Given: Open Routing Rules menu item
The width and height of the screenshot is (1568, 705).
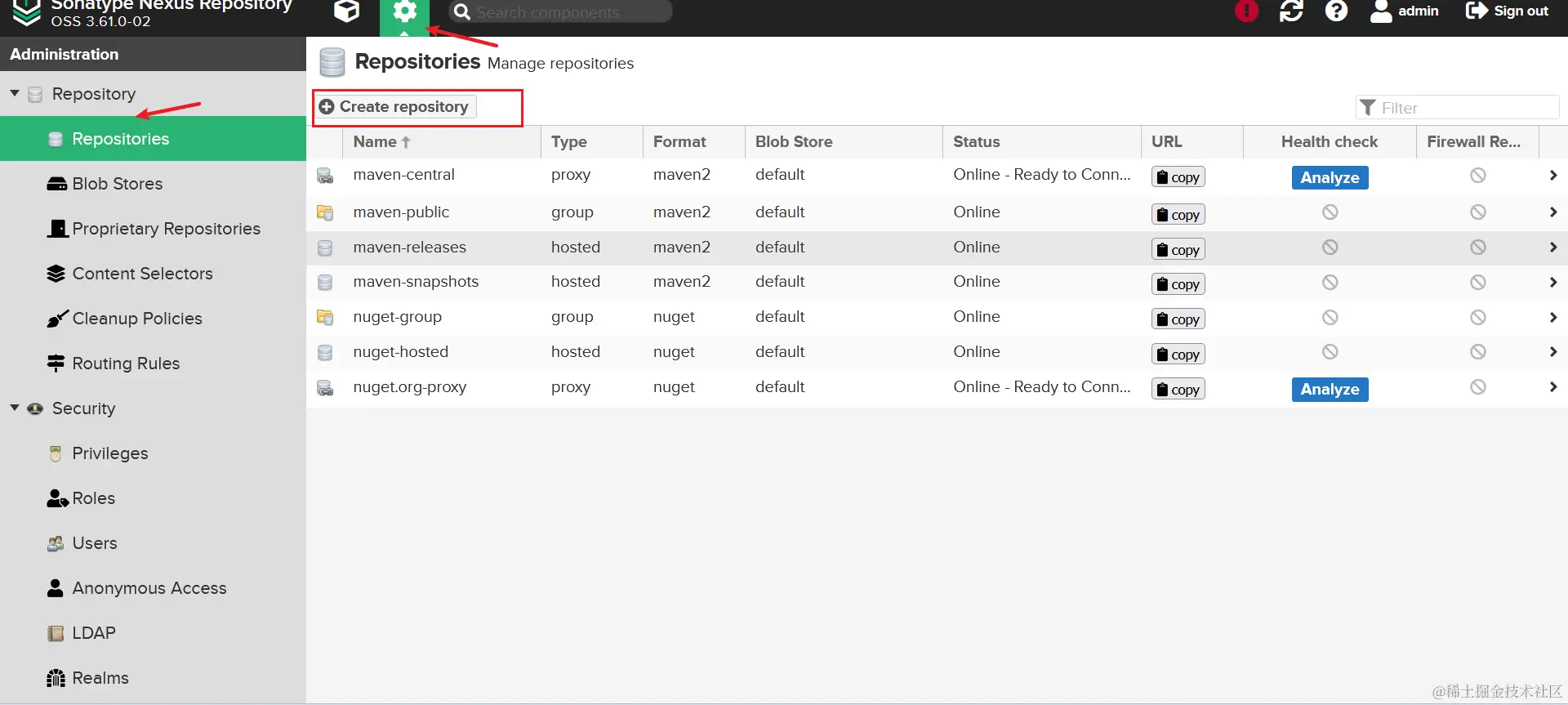Looking at the screenshot, I should pyautogui.click(x=153, y=364).
